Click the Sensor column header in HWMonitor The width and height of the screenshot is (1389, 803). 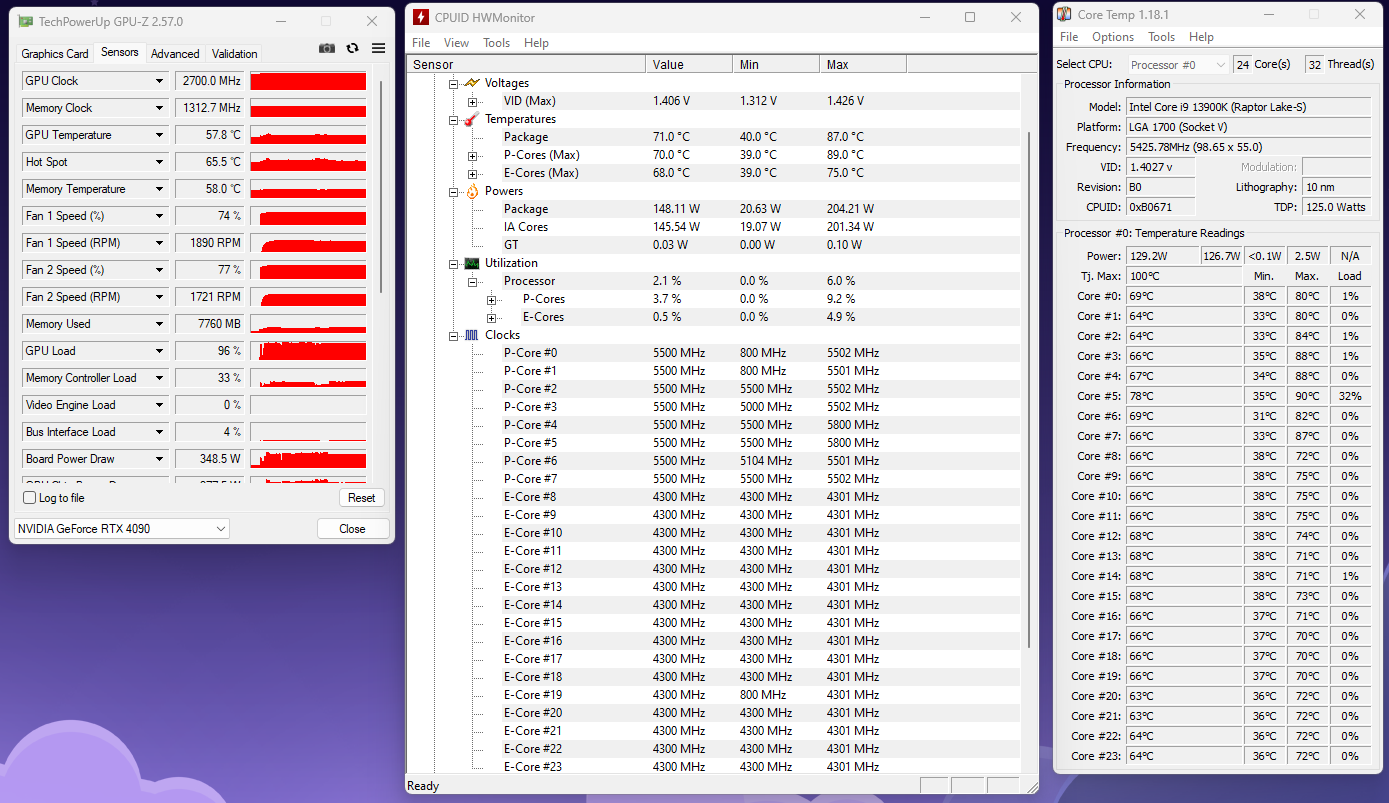[526, 64]
